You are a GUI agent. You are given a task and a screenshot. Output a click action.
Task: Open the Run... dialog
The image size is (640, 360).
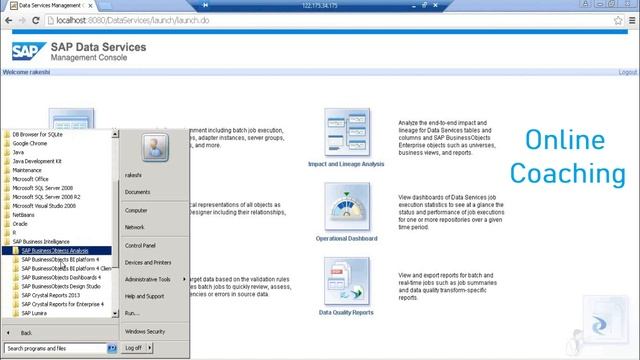click(132, 313)
